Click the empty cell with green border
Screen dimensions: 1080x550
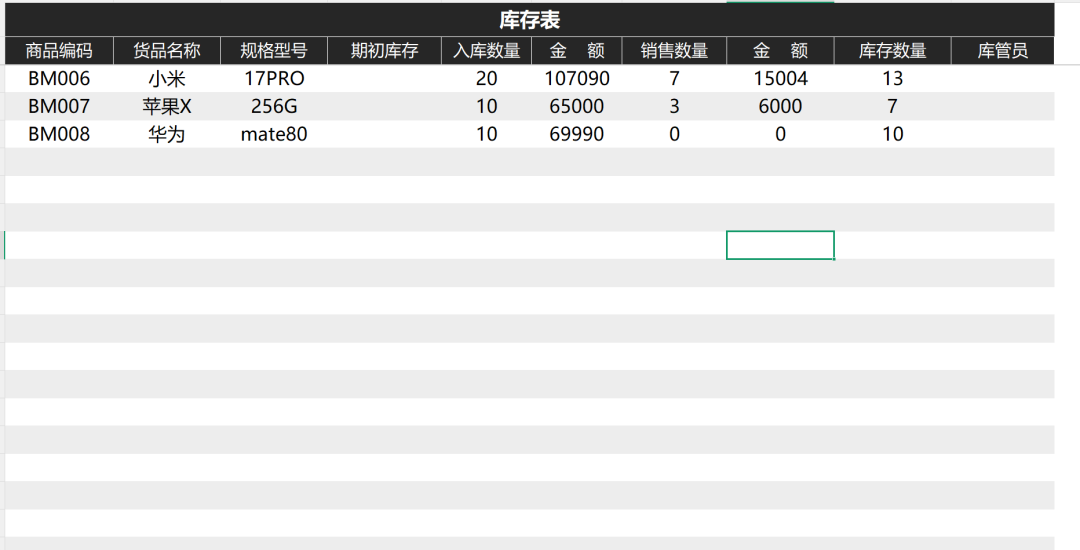780,245
